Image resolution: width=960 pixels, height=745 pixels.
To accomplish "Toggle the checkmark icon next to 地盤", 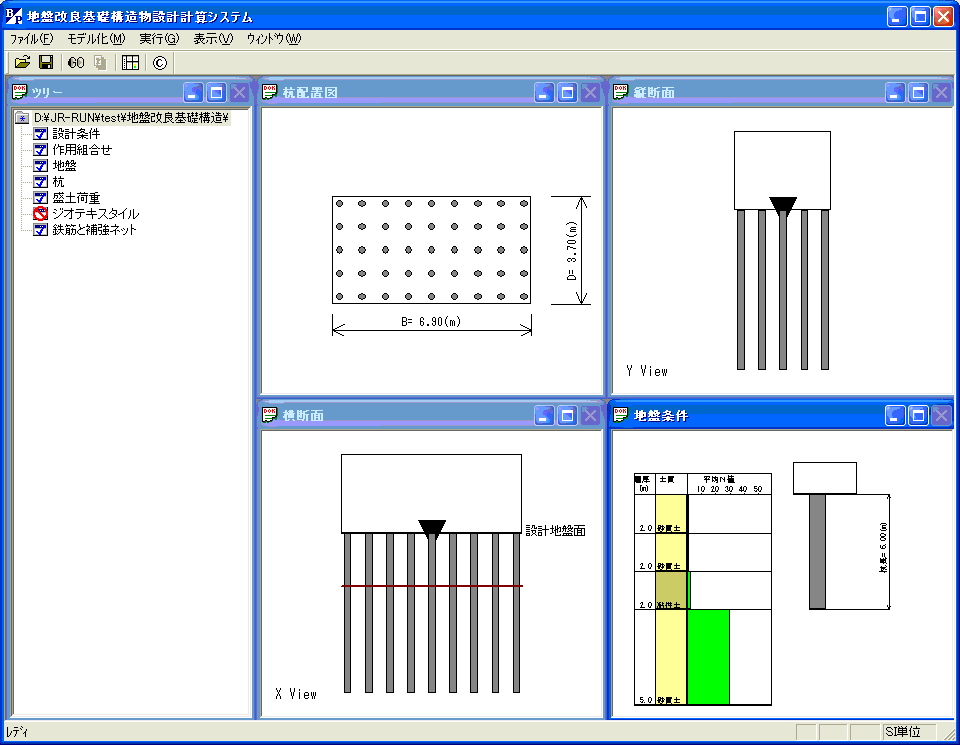I will (x=41, y=166).
